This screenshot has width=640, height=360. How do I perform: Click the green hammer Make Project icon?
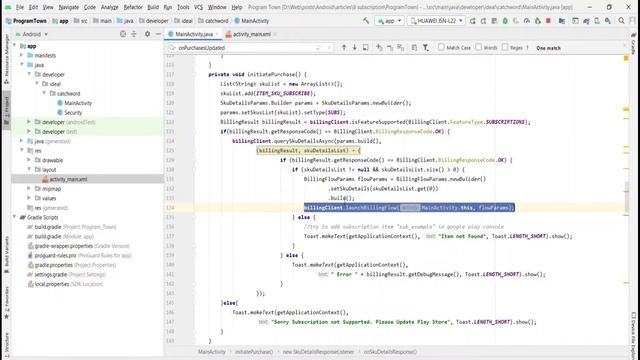[366, 20]
